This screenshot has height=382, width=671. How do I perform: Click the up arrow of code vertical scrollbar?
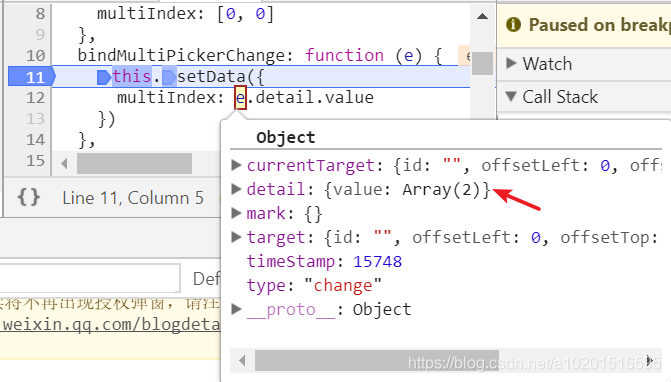click(x=482, y=17)
